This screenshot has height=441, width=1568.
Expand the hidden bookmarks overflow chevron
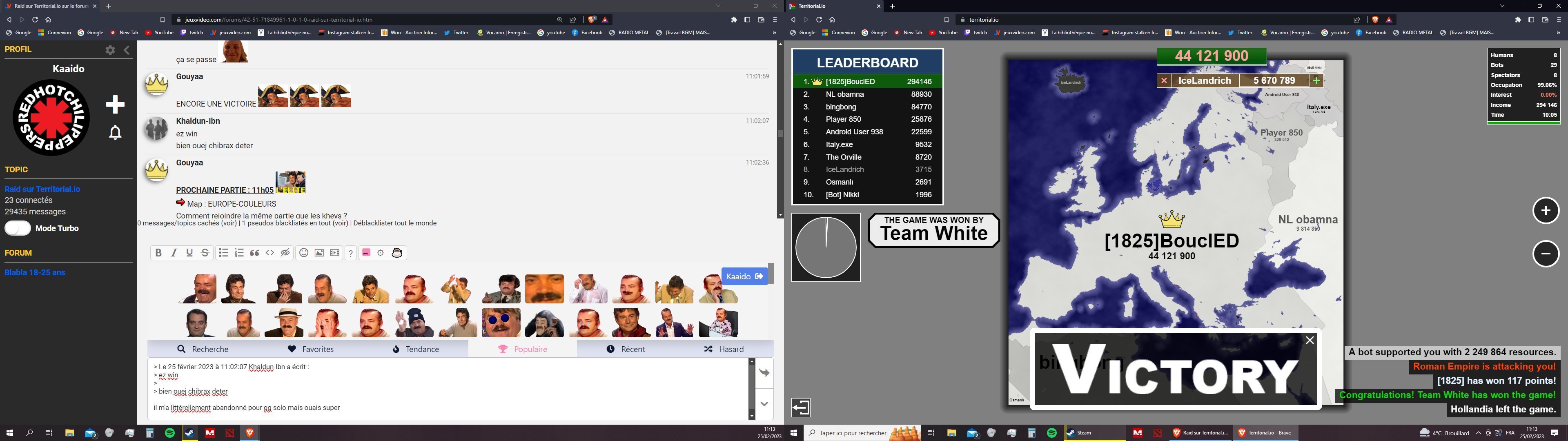774,33
